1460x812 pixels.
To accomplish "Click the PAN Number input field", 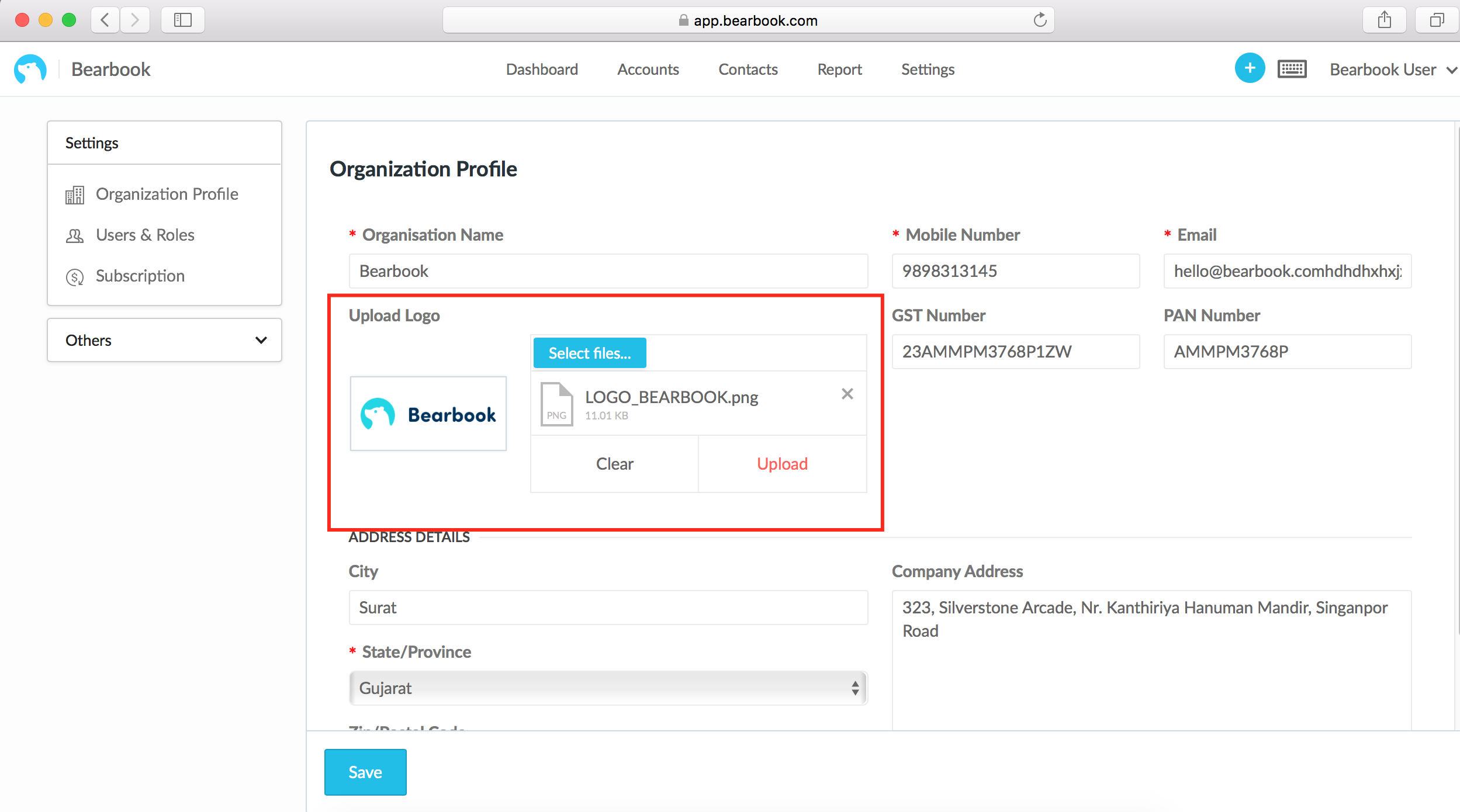I will tap(1288, 352).
